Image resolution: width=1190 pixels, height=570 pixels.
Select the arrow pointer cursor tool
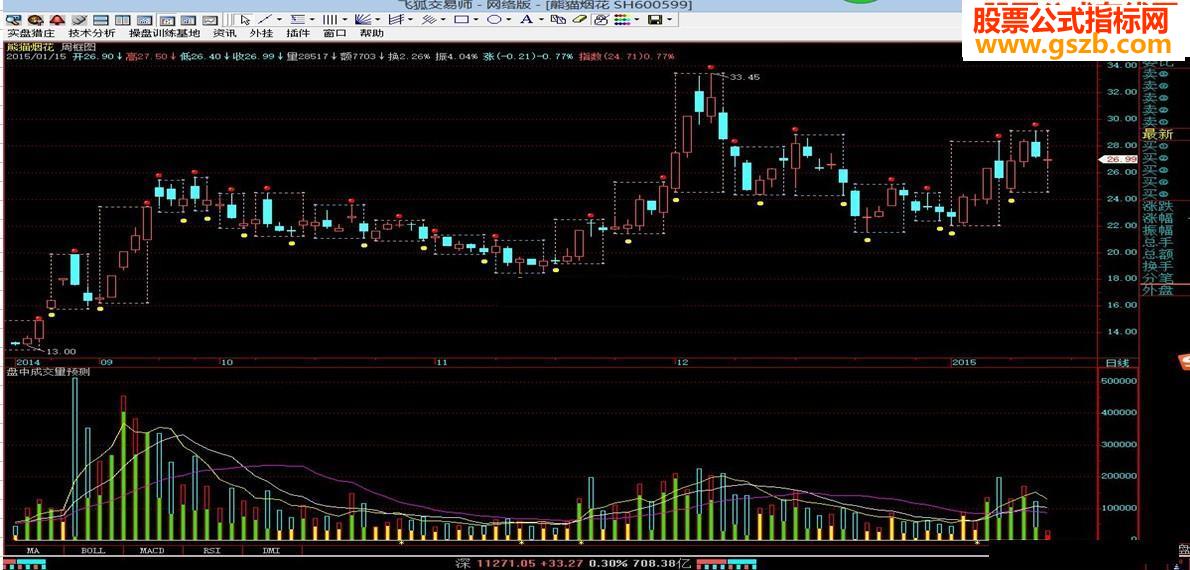(x=245, y=20)
